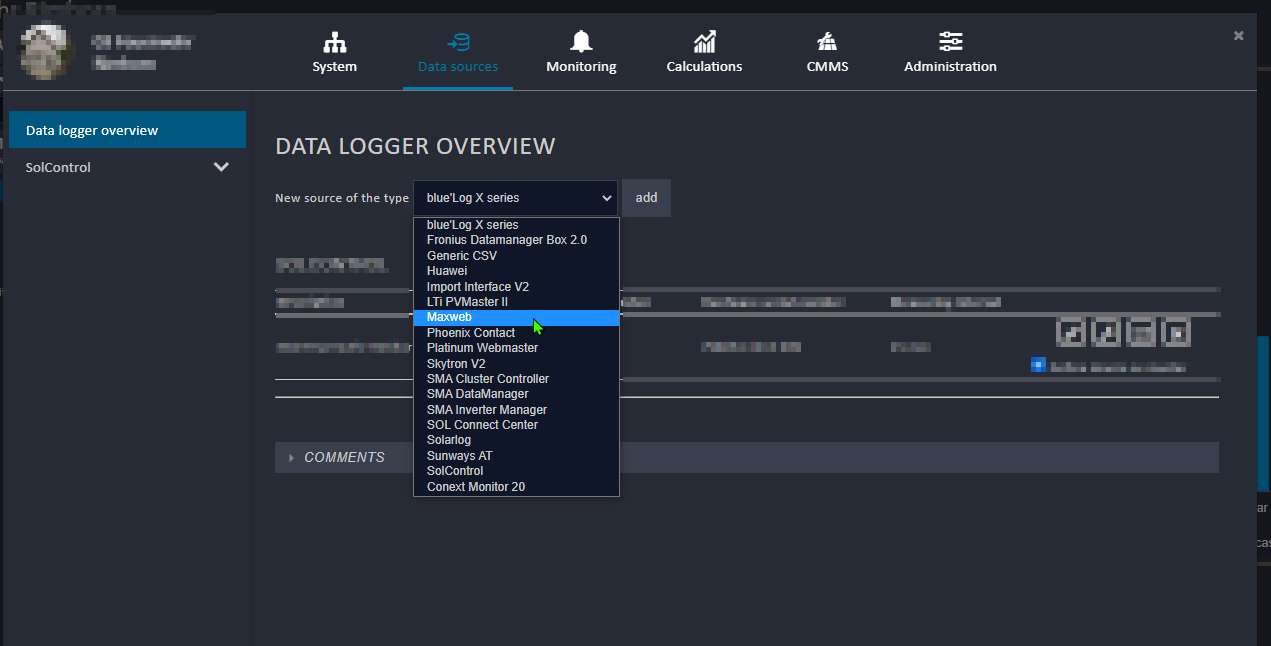Select the highlighted Maxweb option
The width and height of the screenshot is (1271, 646).
(x=516, y=317)
